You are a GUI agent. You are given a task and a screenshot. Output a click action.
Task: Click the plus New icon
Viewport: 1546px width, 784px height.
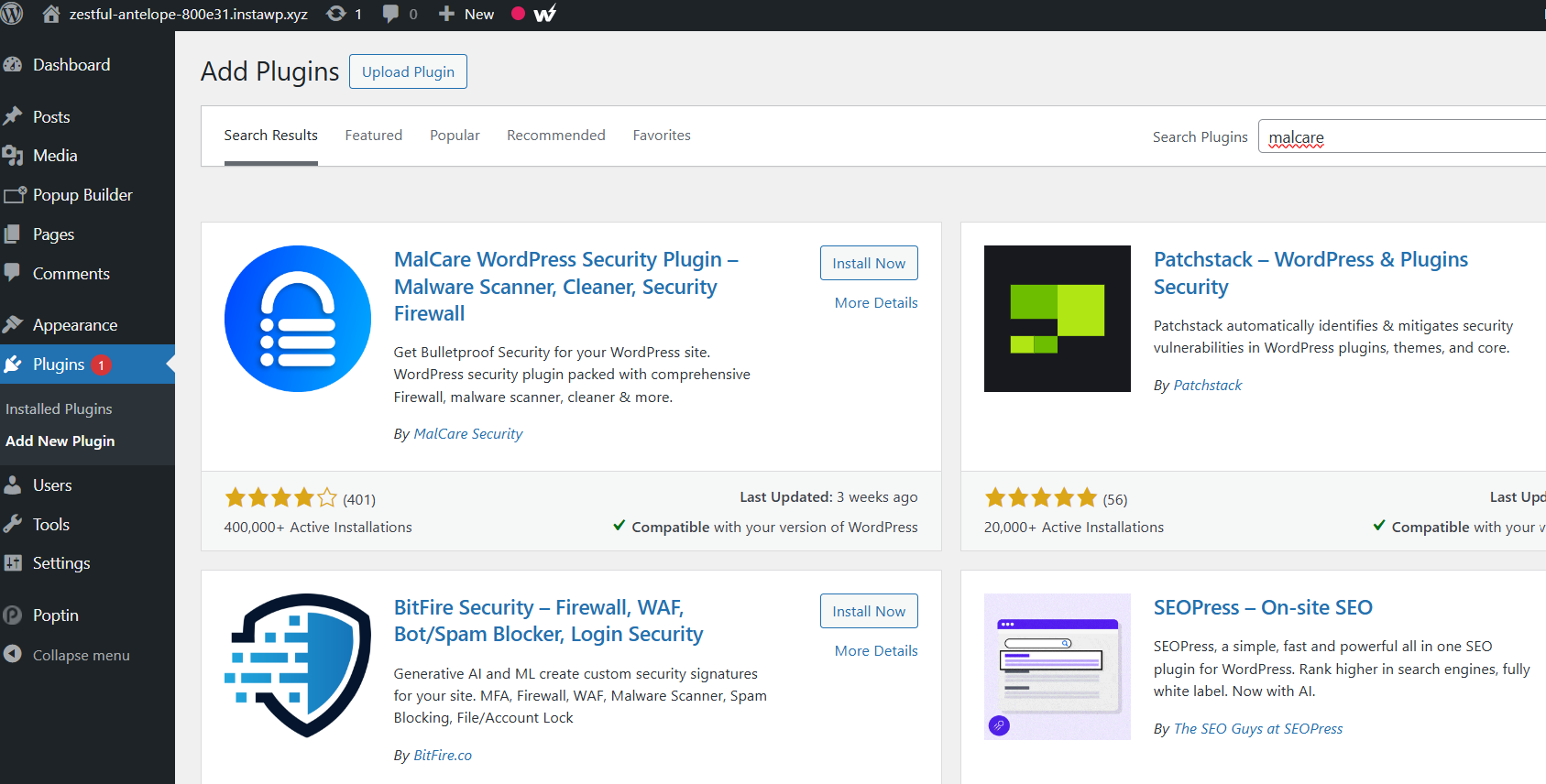point(446,14)
